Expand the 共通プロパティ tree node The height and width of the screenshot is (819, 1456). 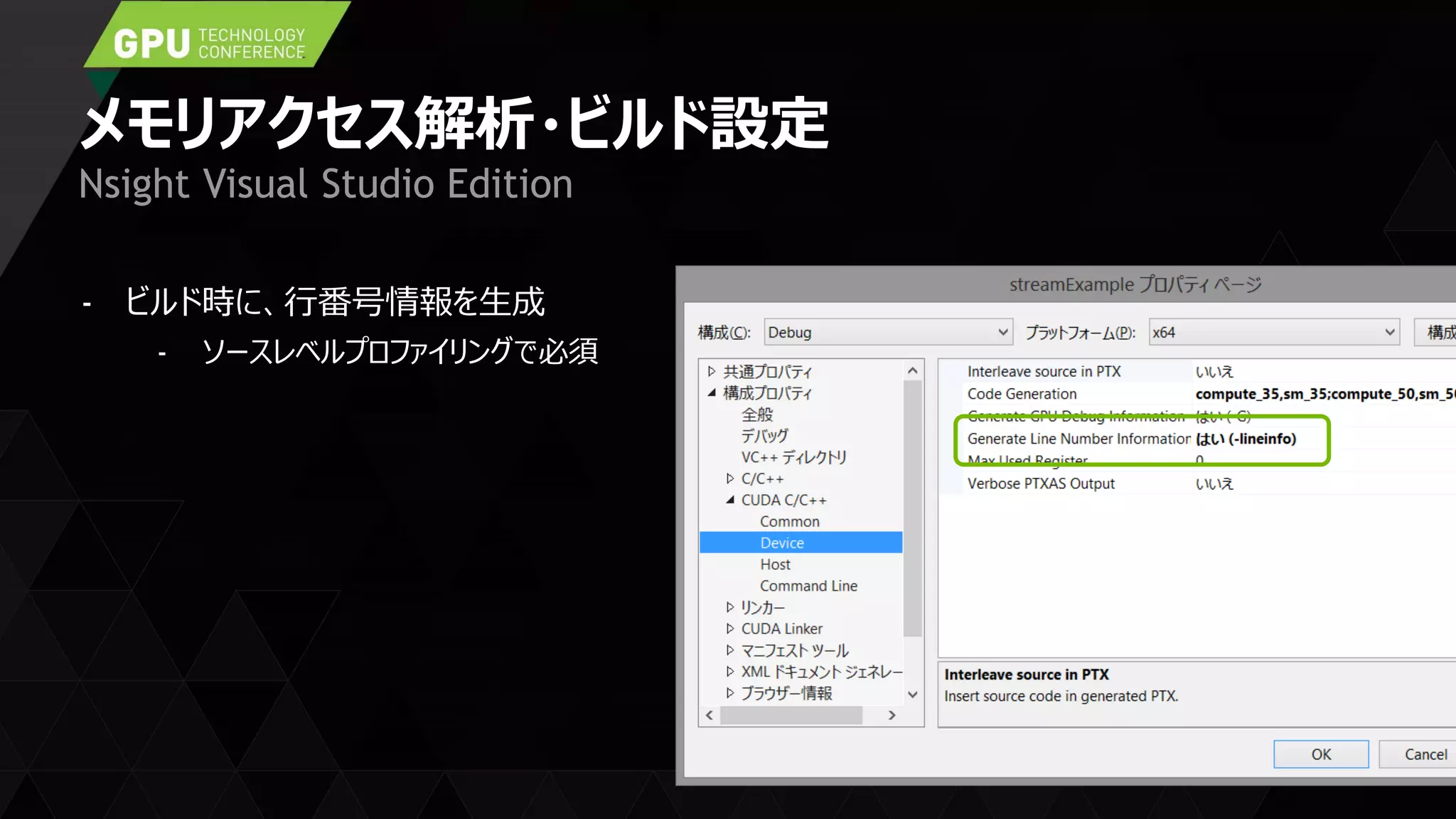[712, 371]
